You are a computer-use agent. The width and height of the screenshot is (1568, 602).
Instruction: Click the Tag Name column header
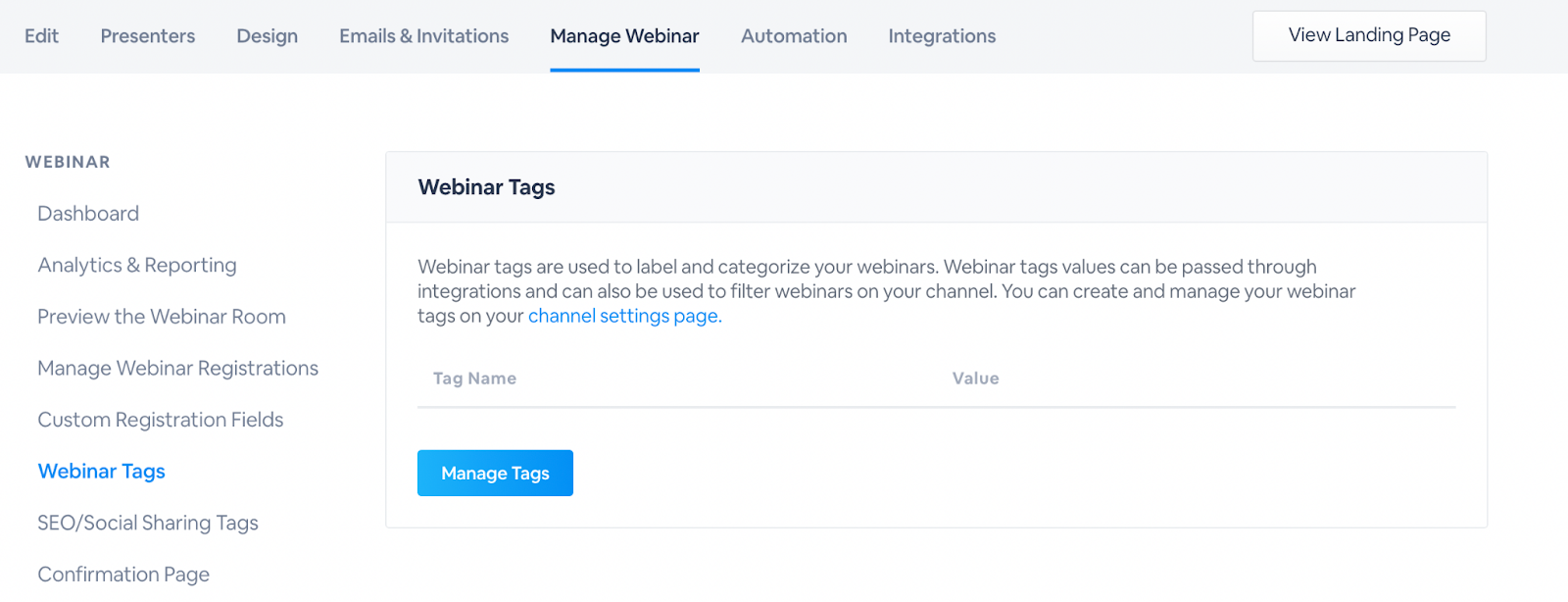pyautogui.click(x=474, y=378)
